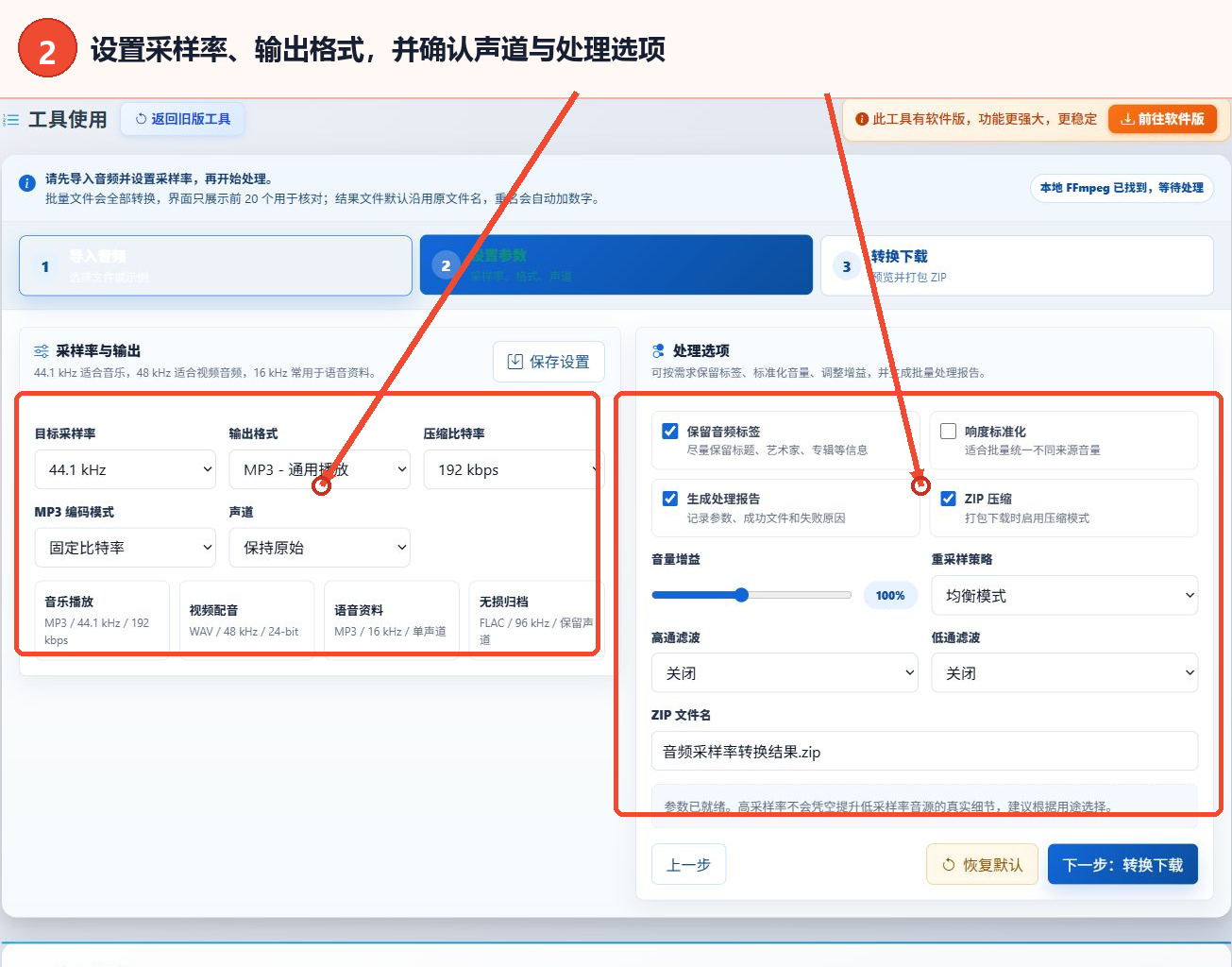
Task: Enable 响度标准化 checkbox
Action: coord(949,432)
